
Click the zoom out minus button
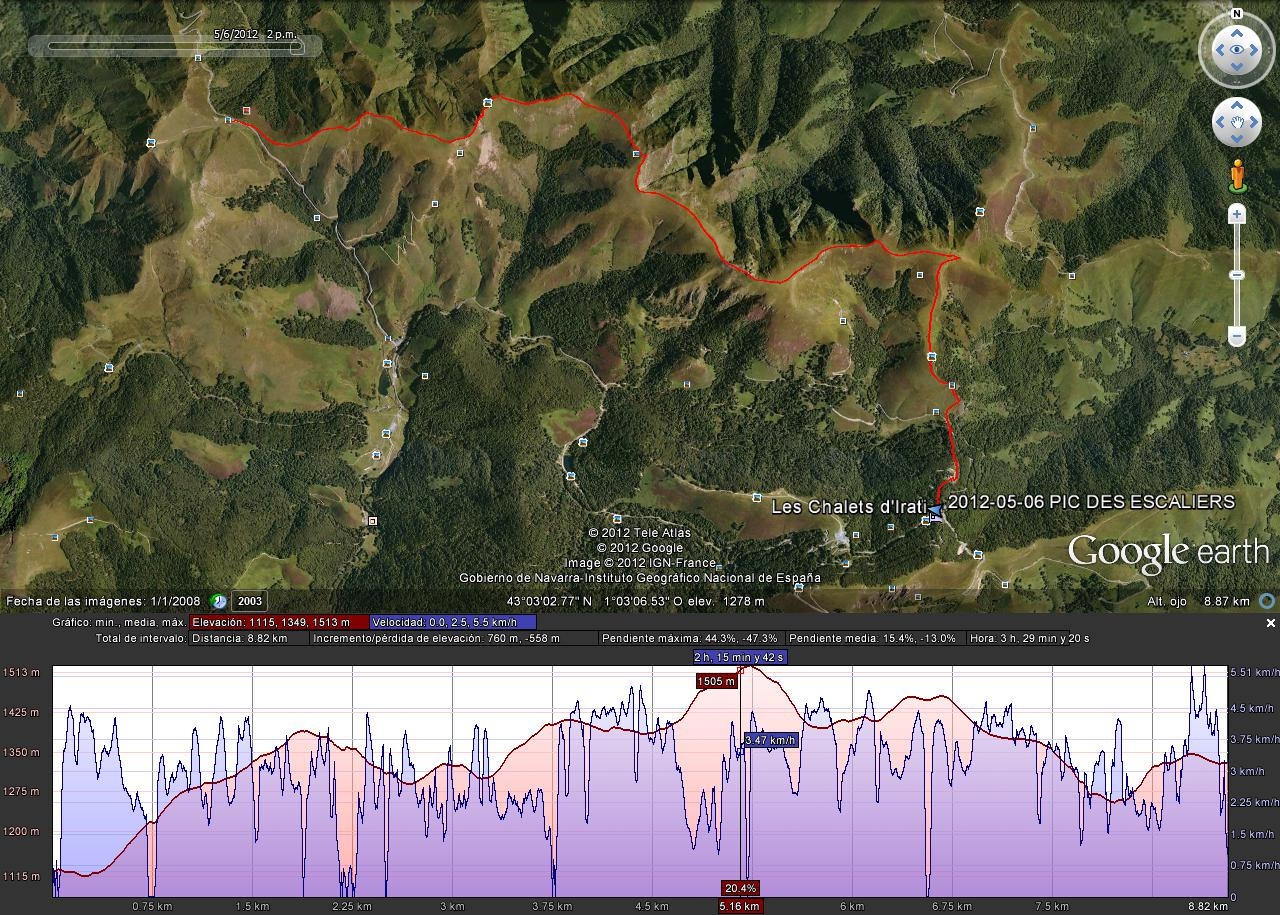click(1237, 336)
